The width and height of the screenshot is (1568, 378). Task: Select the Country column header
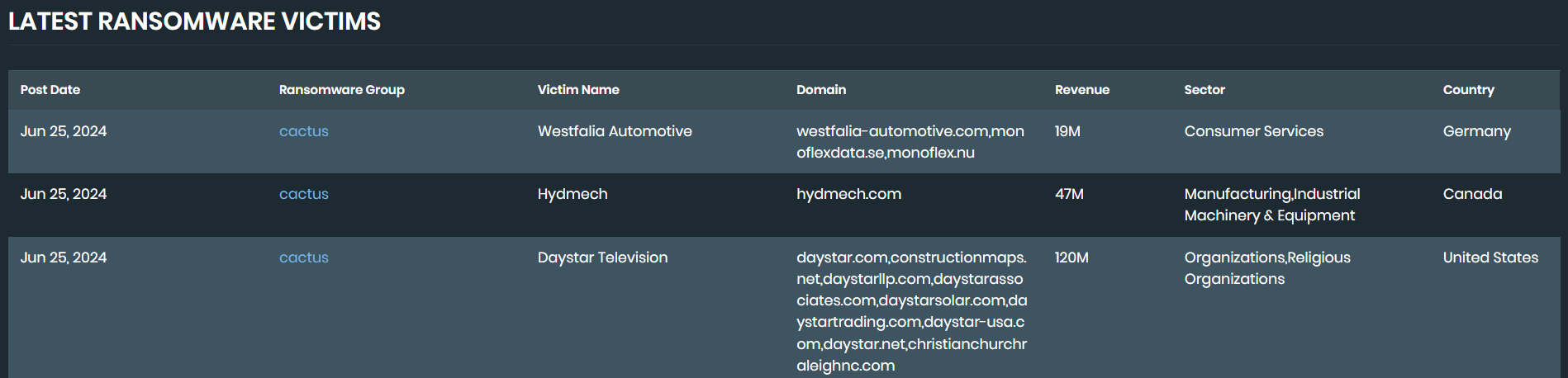pyautogui.click(x=1468, y=90)
